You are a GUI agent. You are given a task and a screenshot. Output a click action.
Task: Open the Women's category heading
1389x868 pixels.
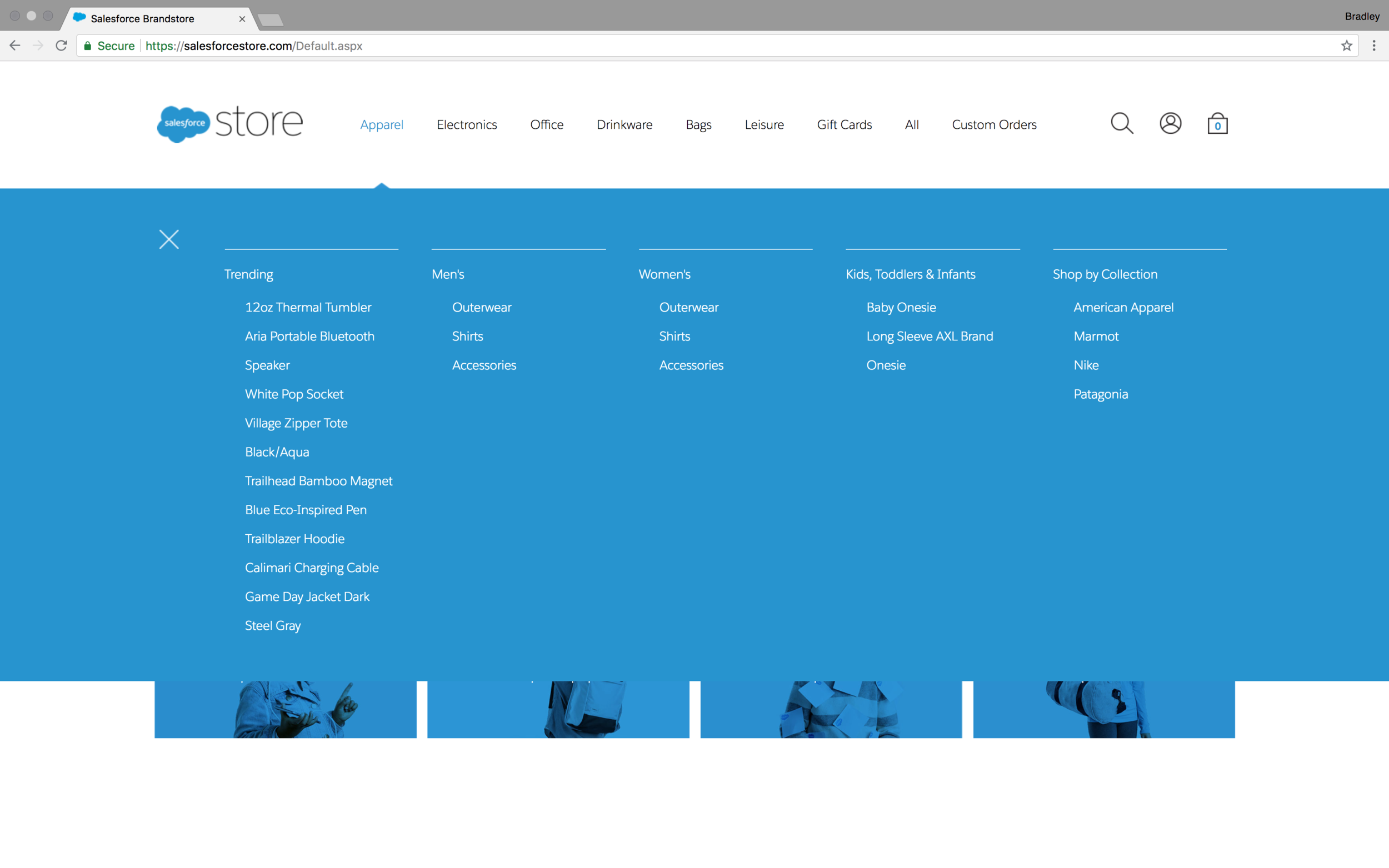pos(664,274)
